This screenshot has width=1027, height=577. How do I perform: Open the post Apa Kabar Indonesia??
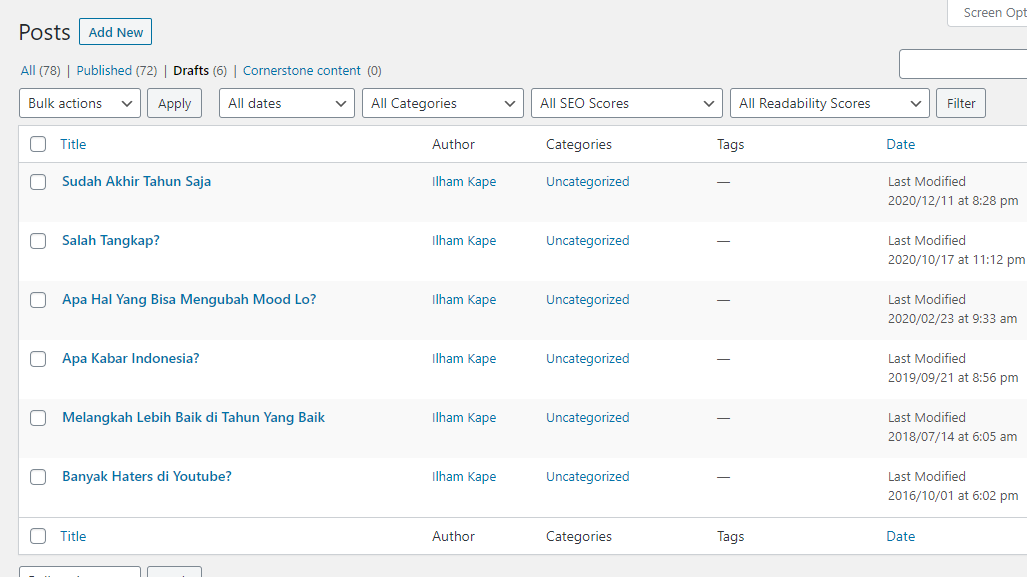click(x=131, y=359)
